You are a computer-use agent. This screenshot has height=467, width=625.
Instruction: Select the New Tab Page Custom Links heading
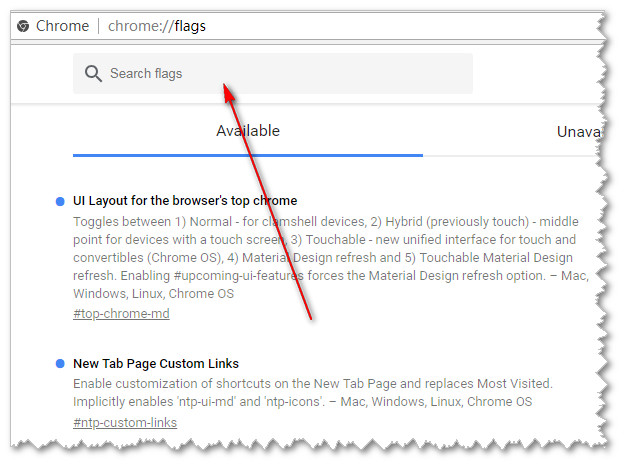pyautogui.click(x=156, y=364)
